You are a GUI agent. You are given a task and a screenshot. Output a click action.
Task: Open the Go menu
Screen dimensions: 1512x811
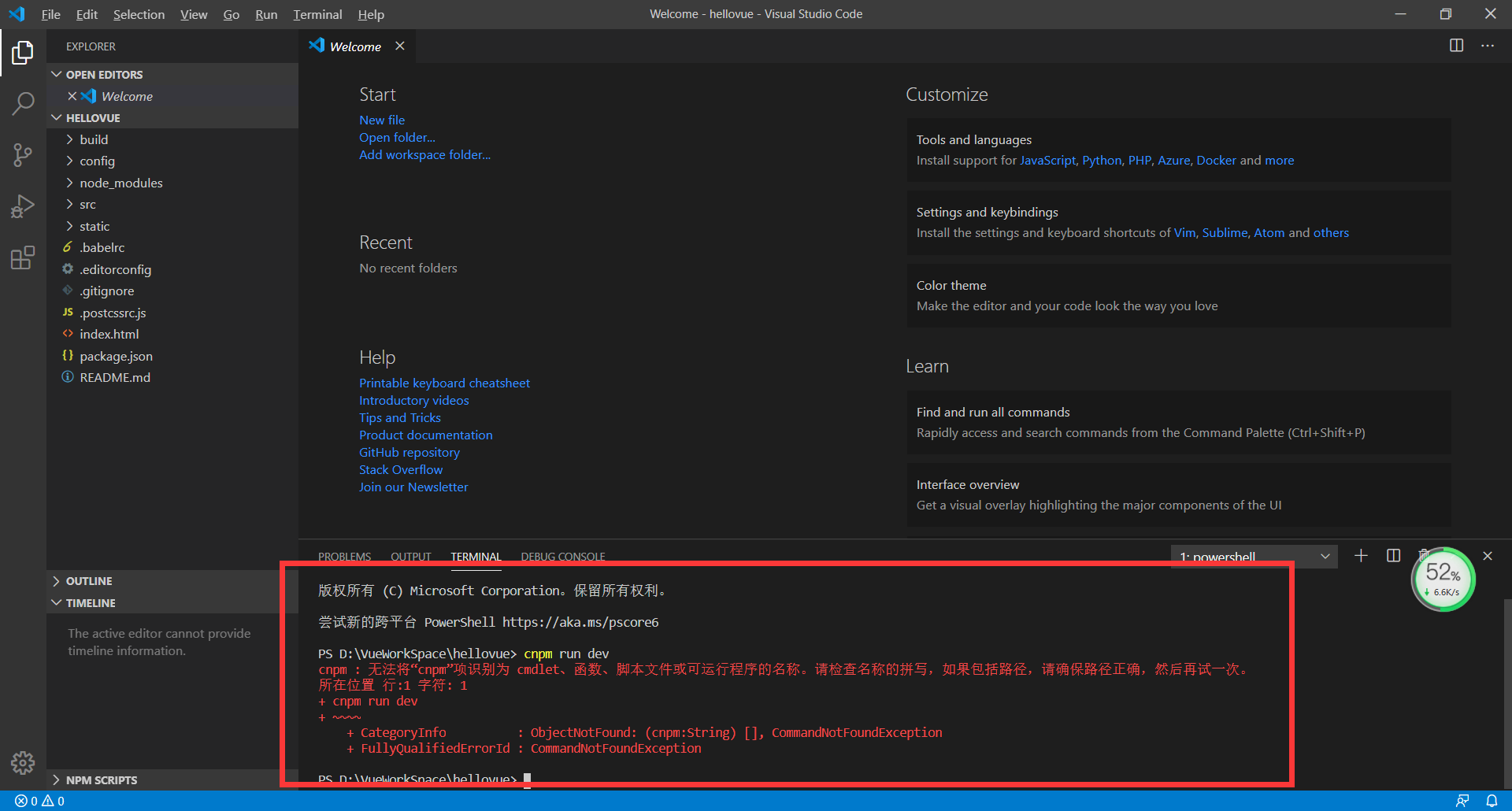tap(231, 14)
